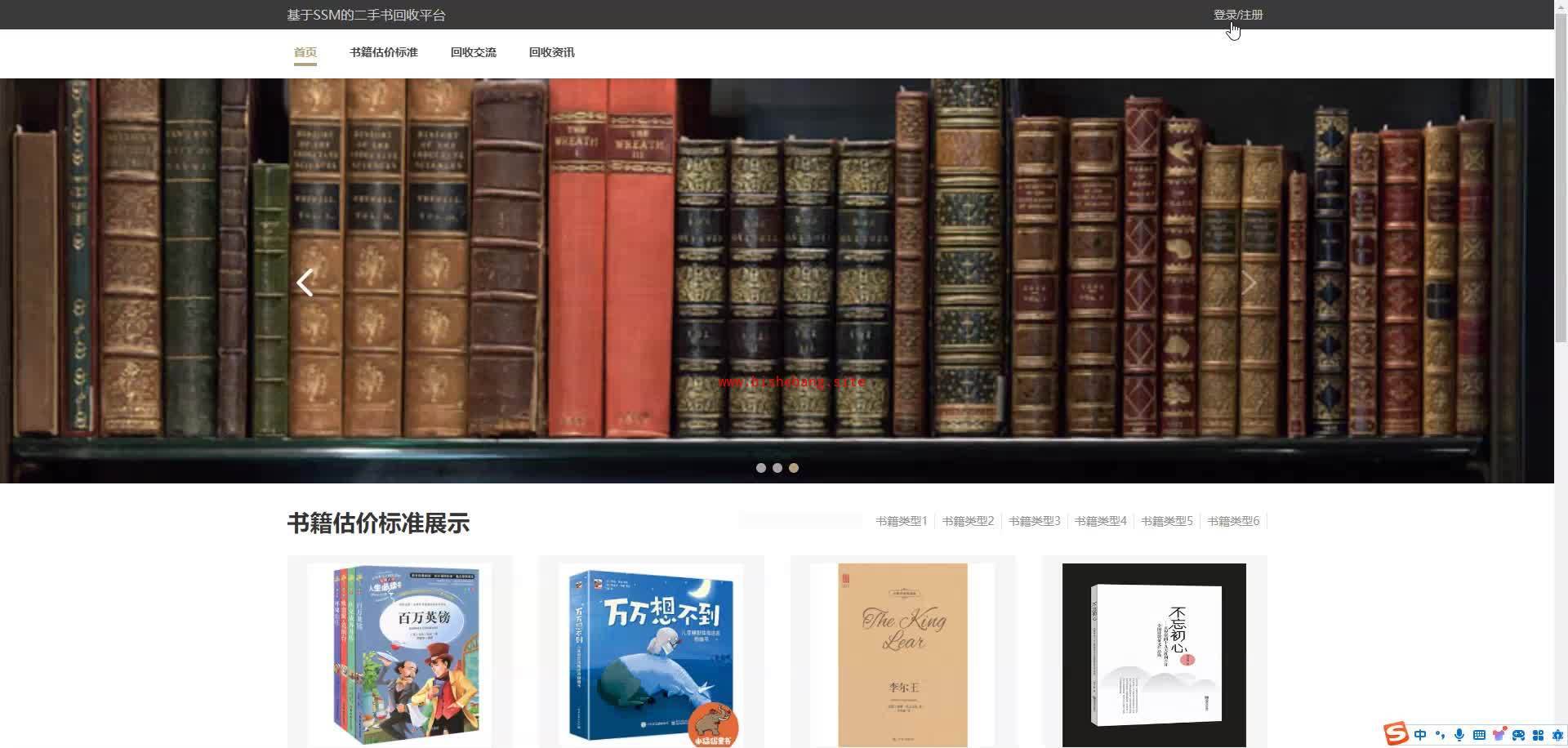This screenshot has width=1568, height=748.
Task: Filter by 书籍类型2
Action: (x=968, y=521)
